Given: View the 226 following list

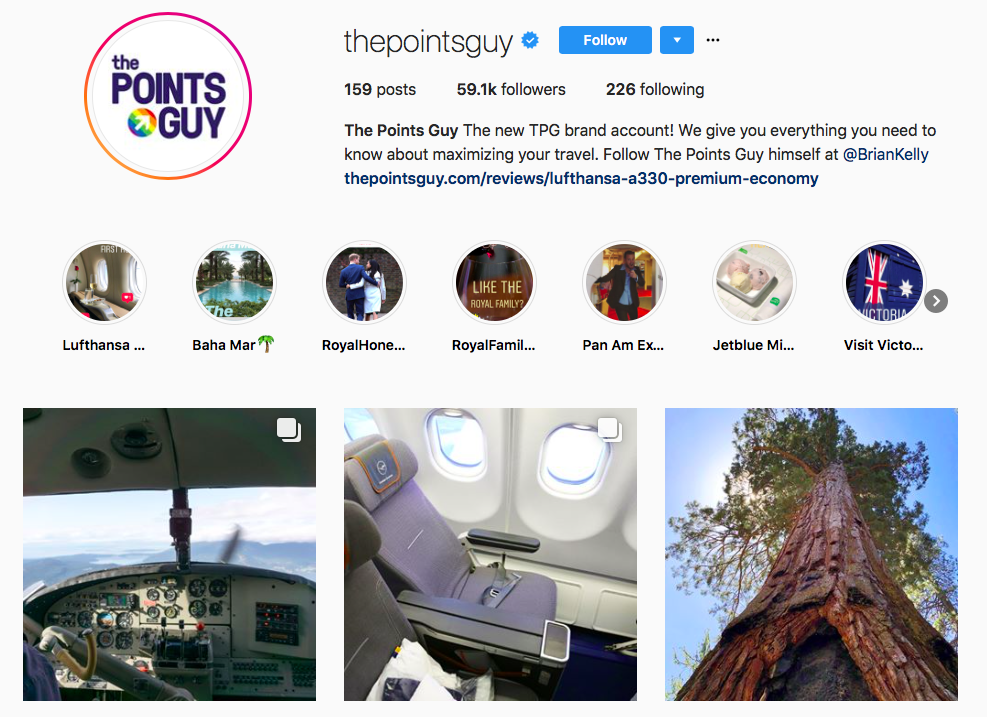Looking at the screenshot, I should (x=655, y=89).
